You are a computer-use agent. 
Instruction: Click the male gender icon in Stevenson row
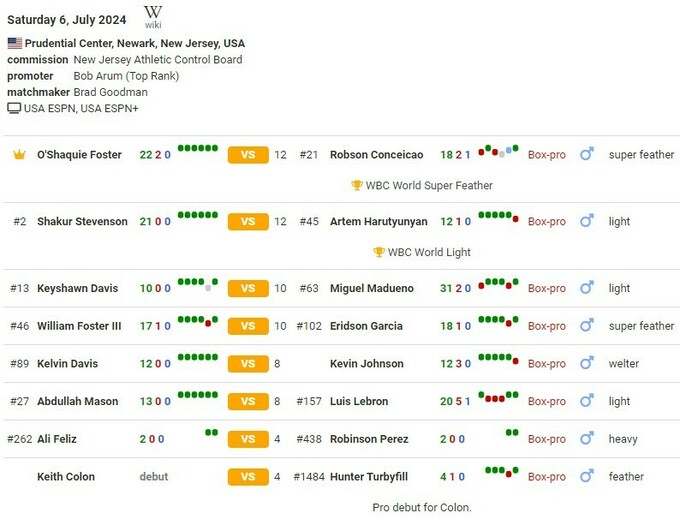[x=587, y=221]
